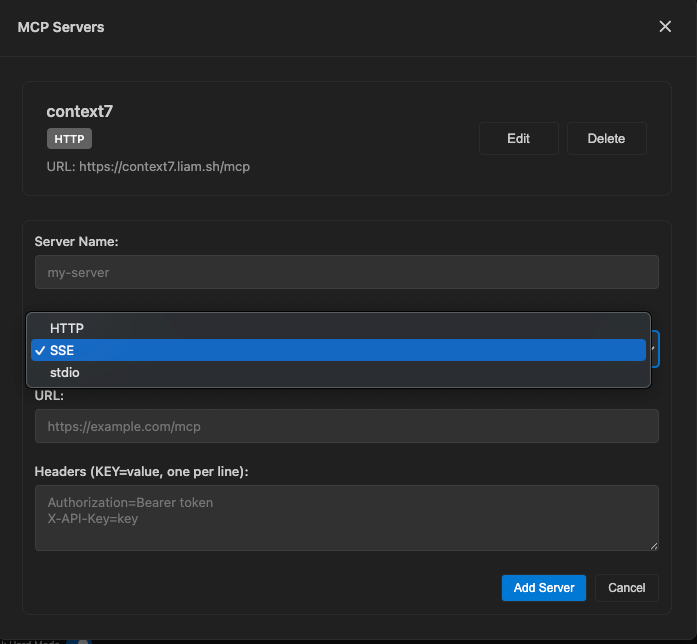
Task: Cancel adding a new server
Action: tap(627, 588)
